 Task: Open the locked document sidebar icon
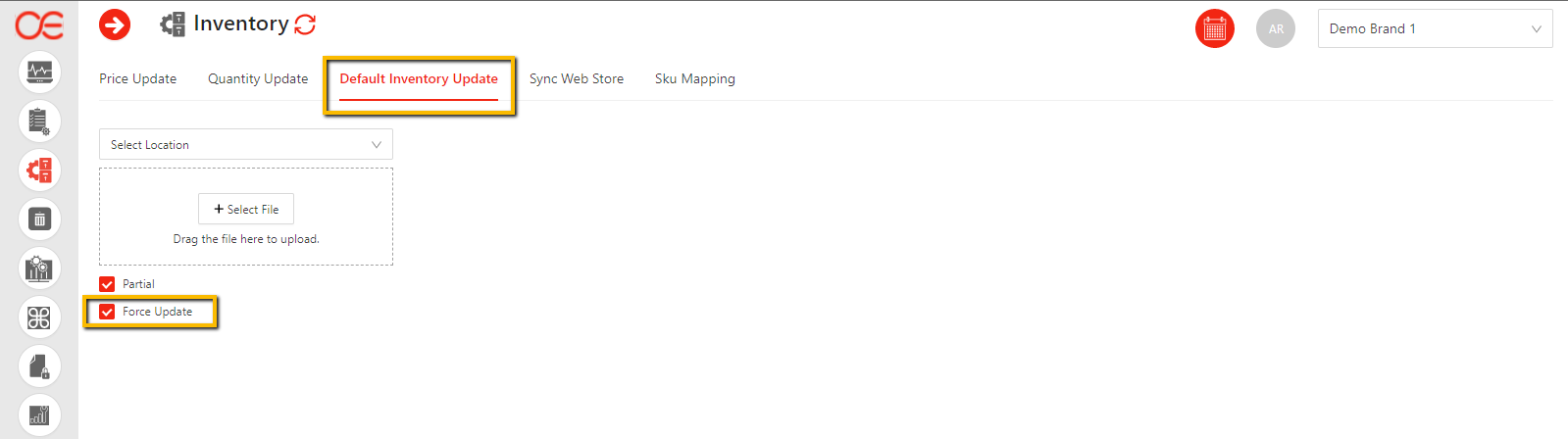pyautogui.click(x=39, y=366)
